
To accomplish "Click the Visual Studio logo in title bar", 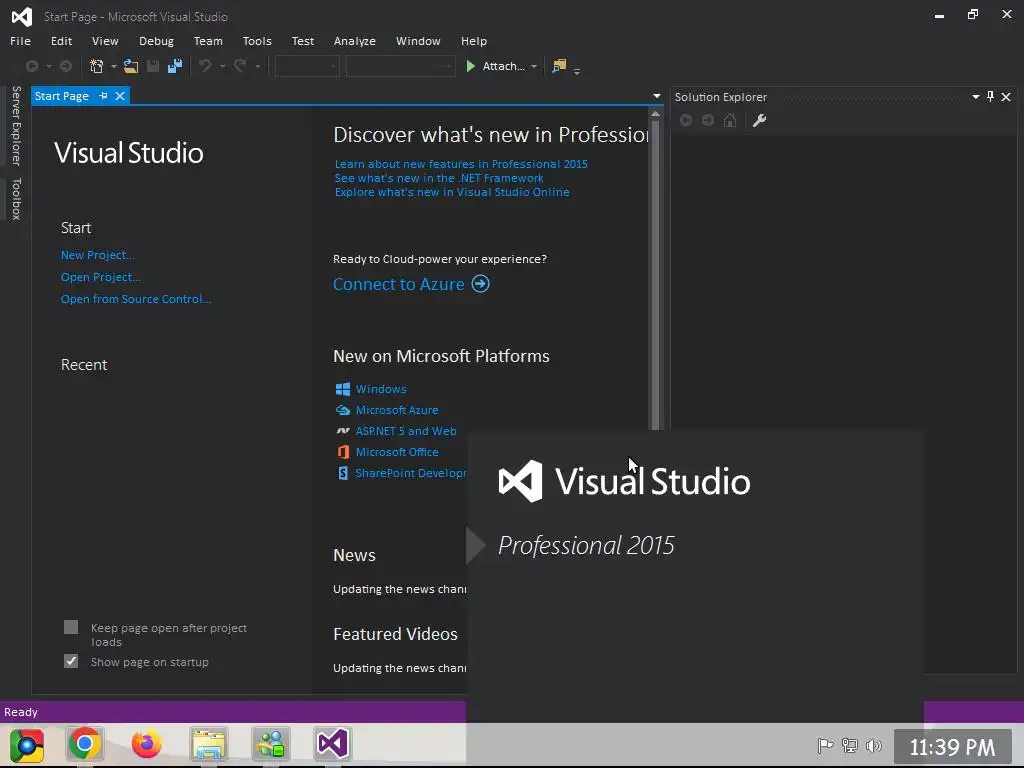I will 22,16.
